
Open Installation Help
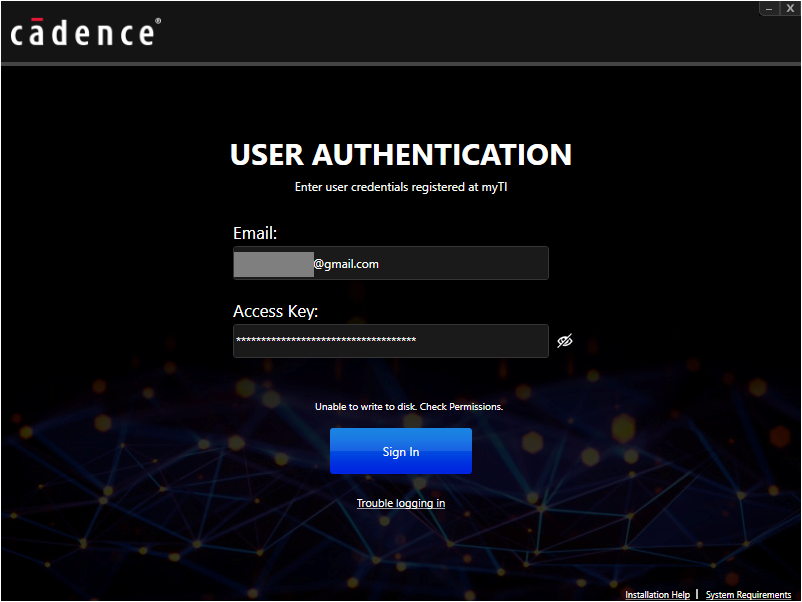coord(657,594)
